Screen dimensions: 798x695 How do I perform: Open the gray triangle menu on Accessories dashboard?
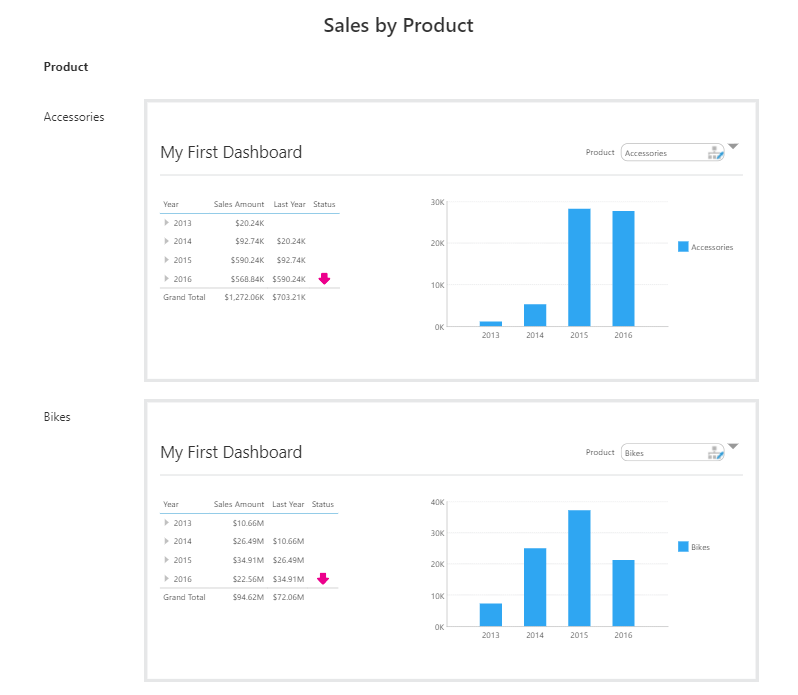pyautogui.click(x=732, y=147)
